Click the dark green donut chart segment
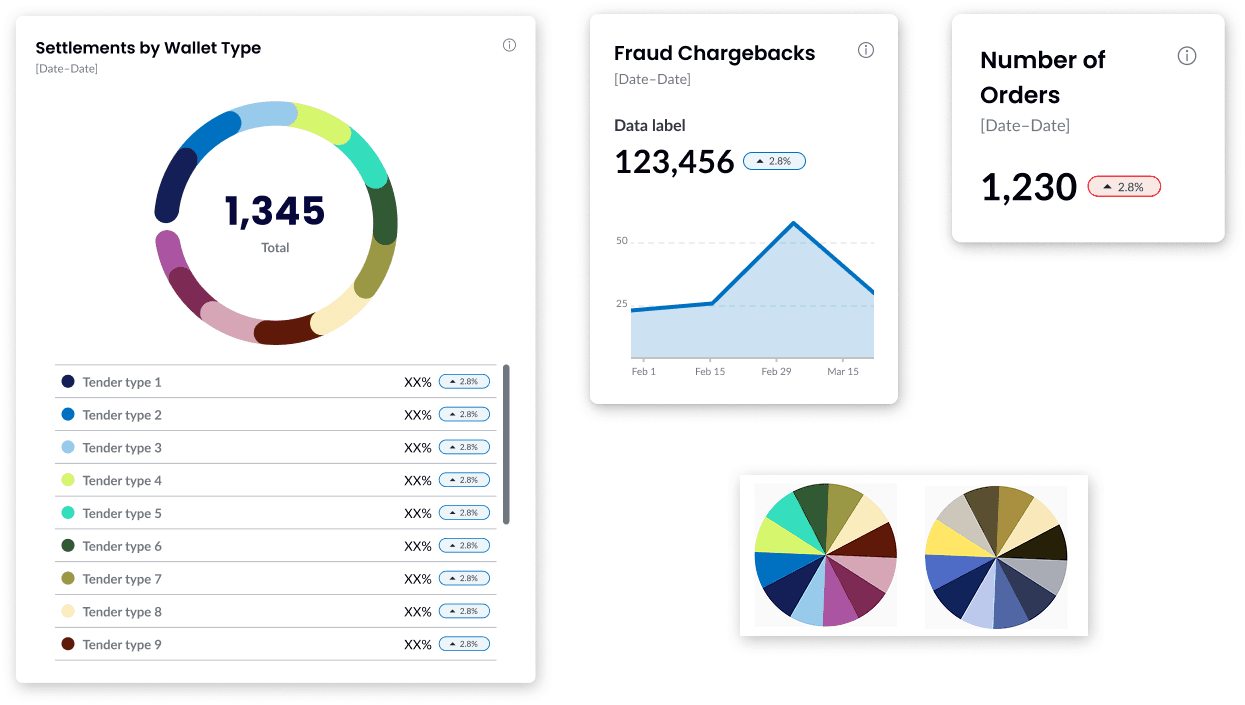The height and width of the screenshot is (705, 1245). pyautogui.click(x=383, y=212)
